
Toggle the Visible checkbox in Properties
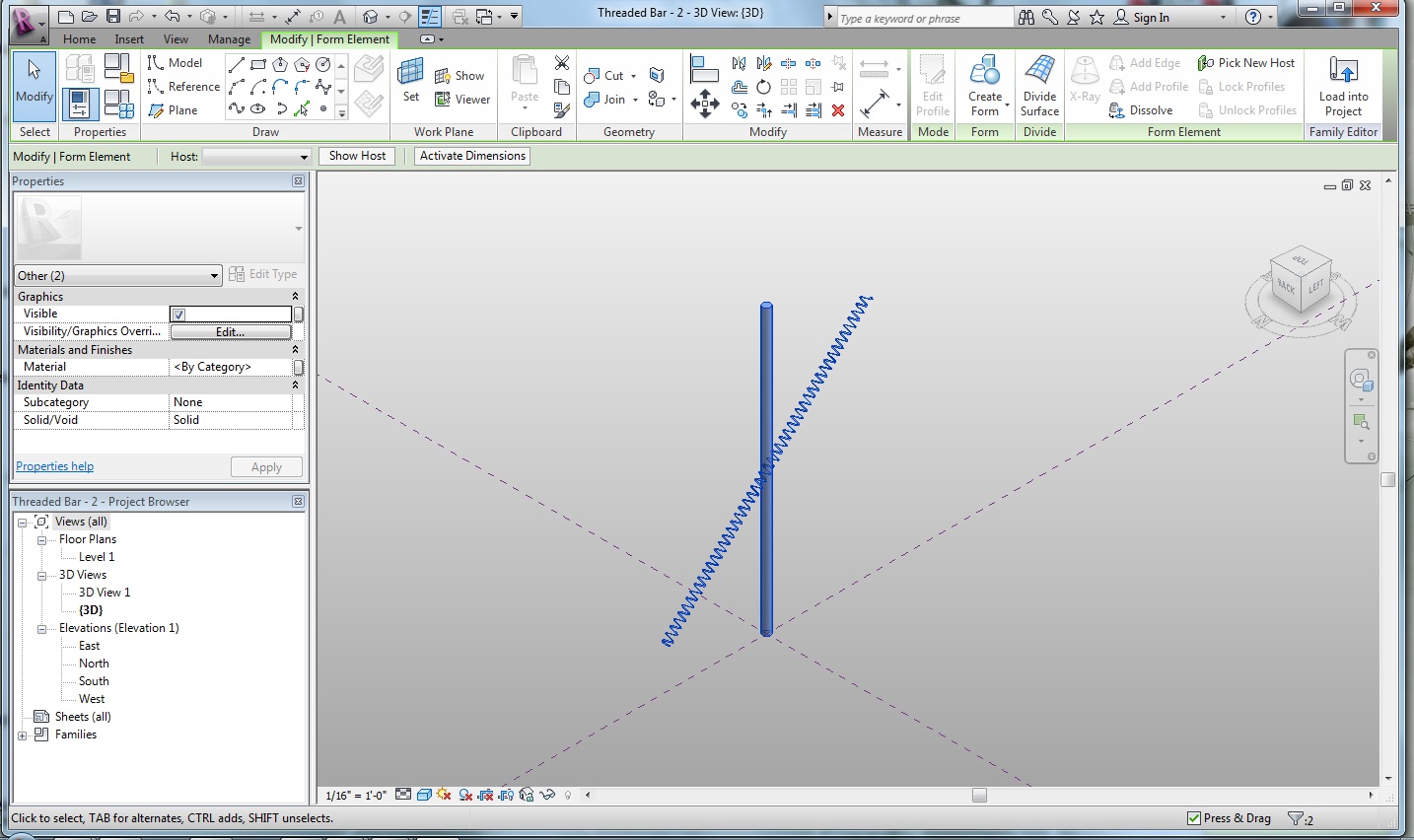pyautogui.click(x=178, y=315)
